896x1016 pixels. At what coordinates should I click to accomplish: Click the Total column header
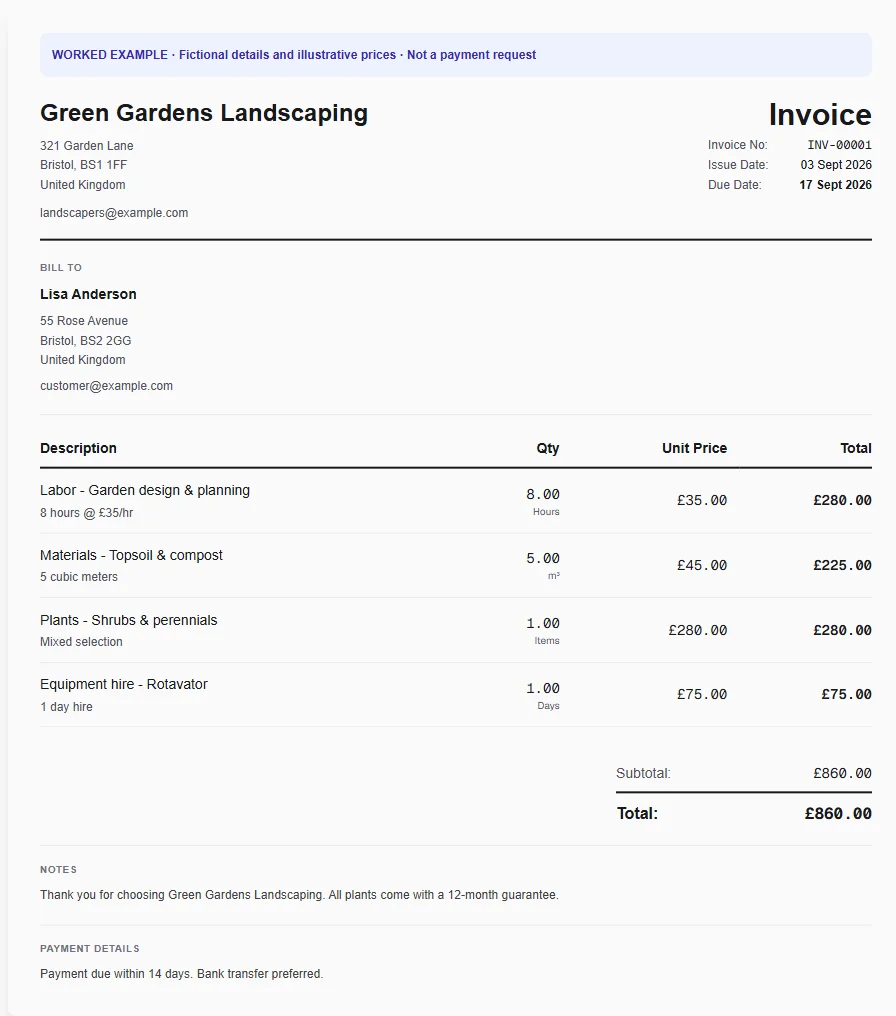pos(856,448)
